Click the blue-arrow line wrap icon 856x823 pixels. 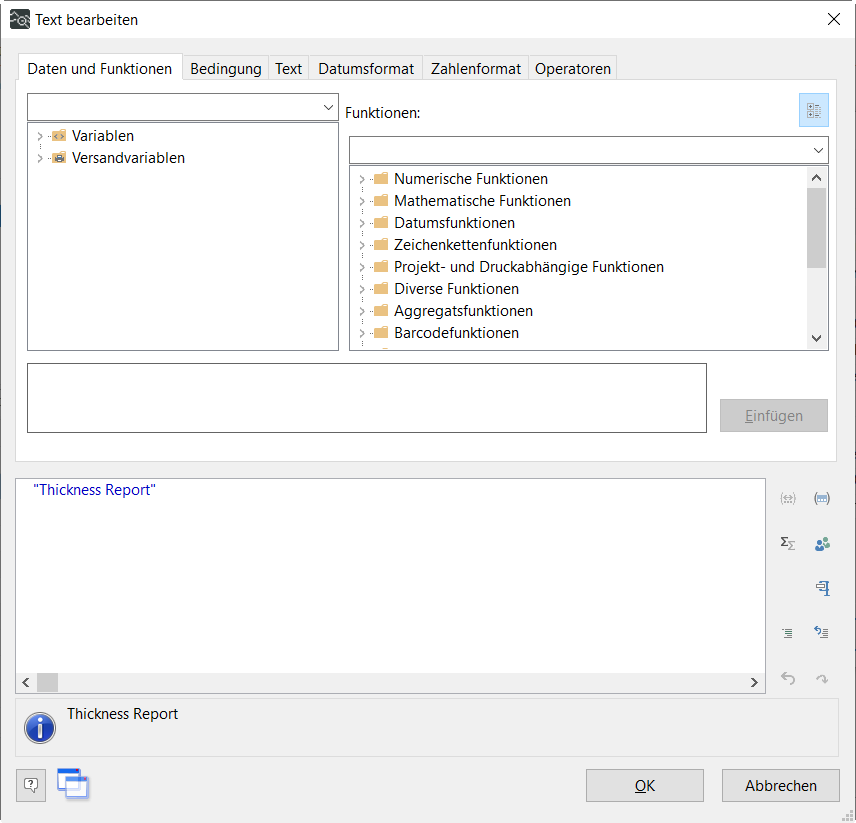(x=822, y=632)
